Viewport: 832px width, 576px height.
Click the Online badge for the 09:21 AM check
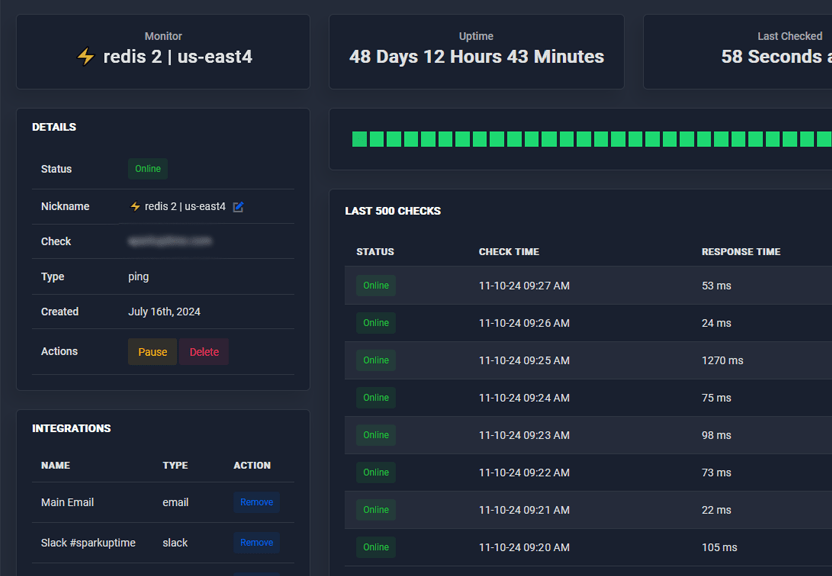375,510
